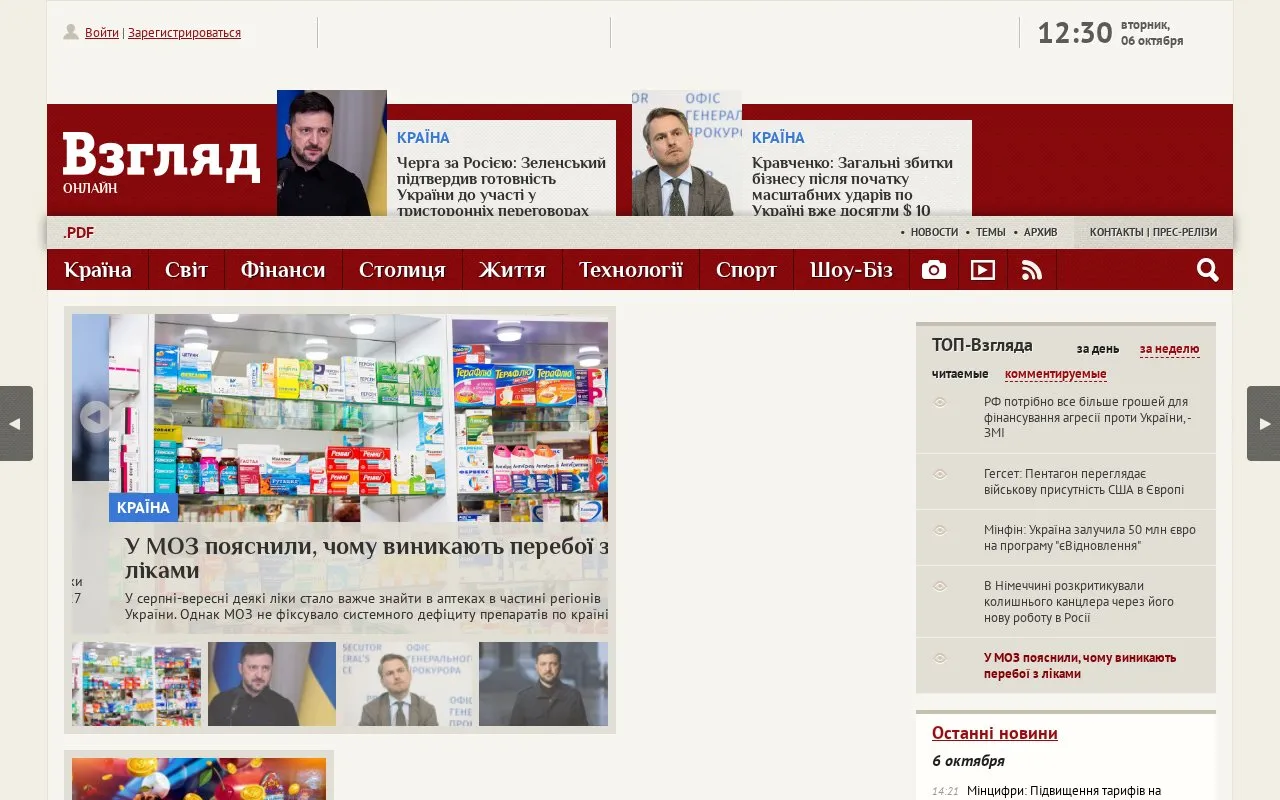This screenshot has width=1280, height=800.
Task: Open the Столиця menu section
Action: 402,270
